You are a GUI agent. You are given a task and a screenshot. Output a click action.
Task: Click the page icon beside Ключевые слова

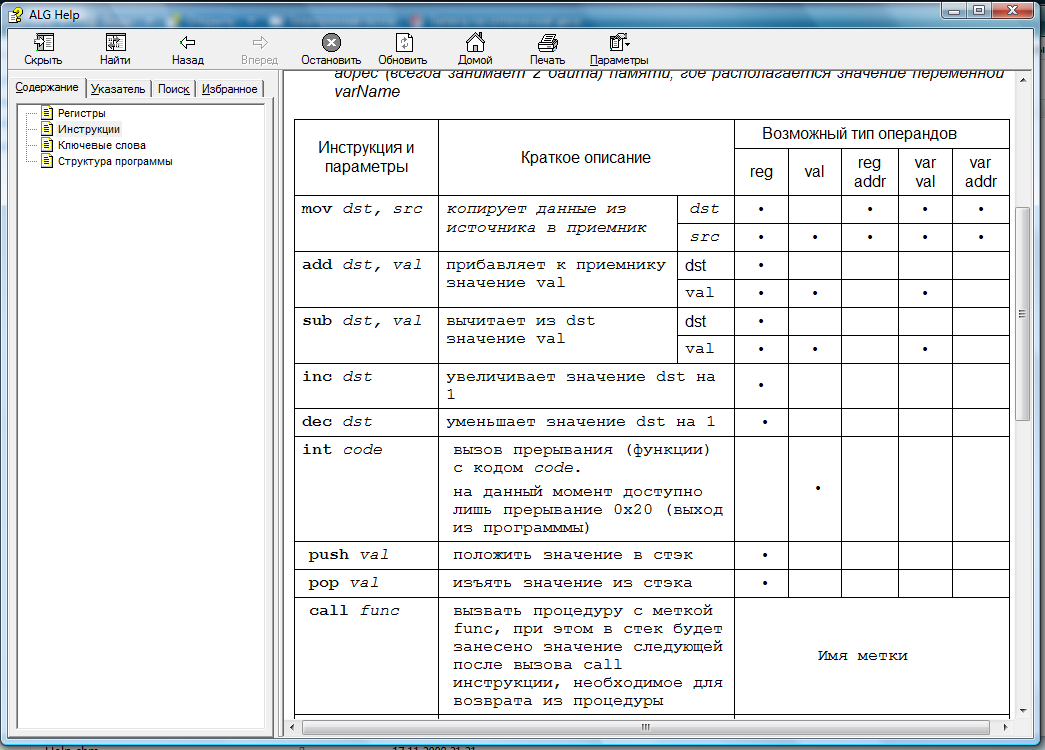pyautogui.click(x=47, y=145)
